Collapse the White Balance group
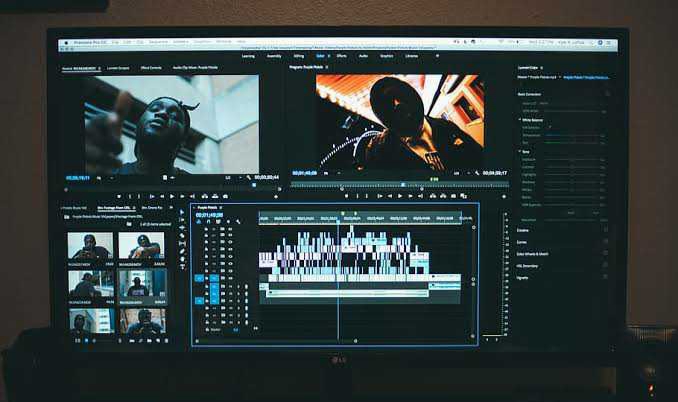 pos(520,120)
